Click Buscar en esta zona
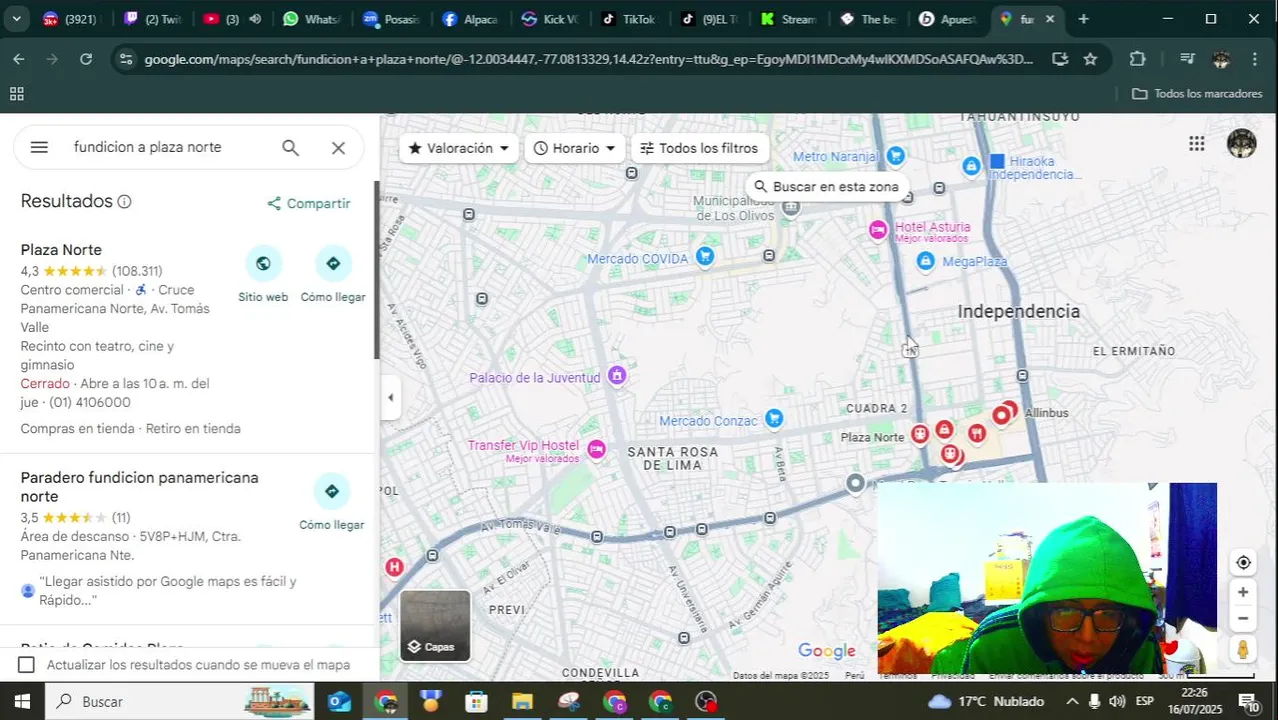The height and width of the screenshot is (720, 1278). point(826,187)
